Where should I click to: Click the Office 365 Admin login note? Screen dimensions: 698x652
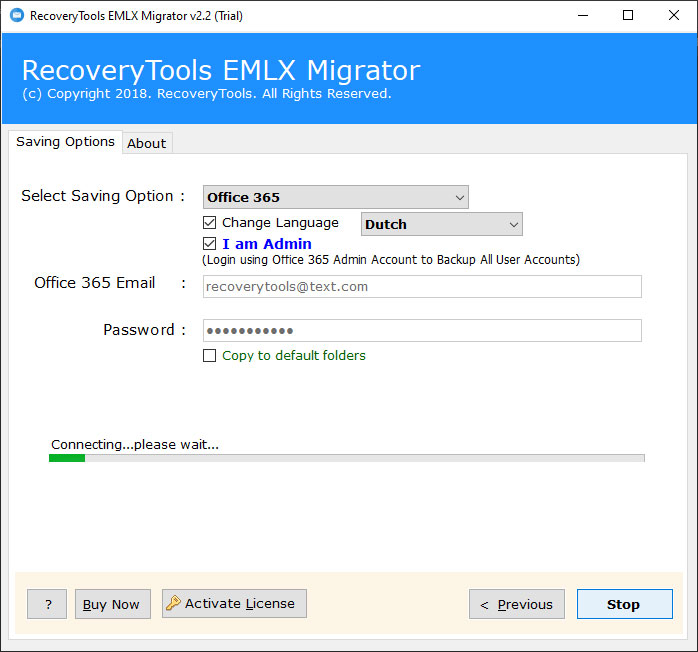tap(391, 259)
